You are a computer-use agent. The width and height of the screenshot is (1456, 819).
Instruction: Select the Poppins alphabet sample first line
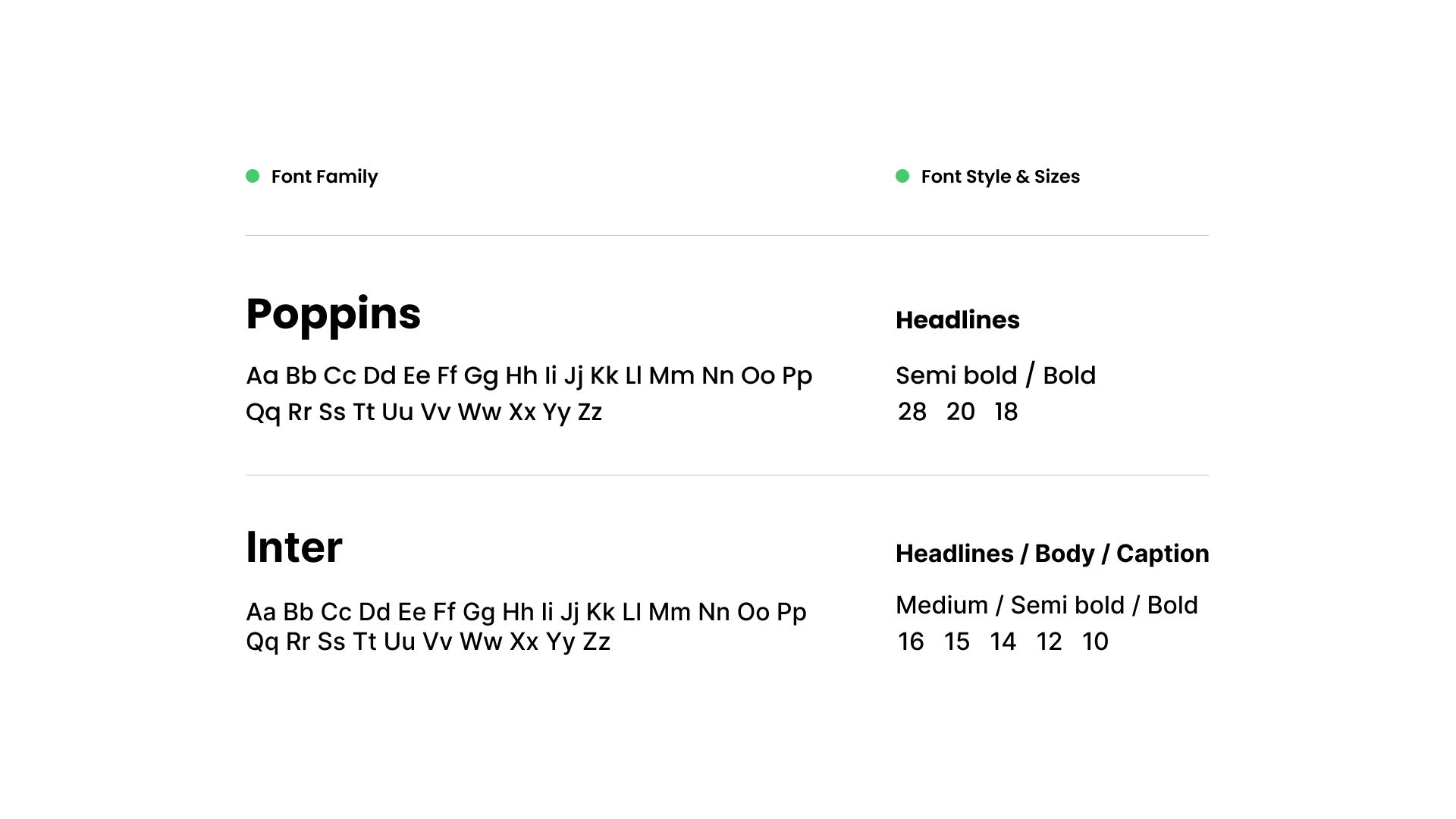529,376
